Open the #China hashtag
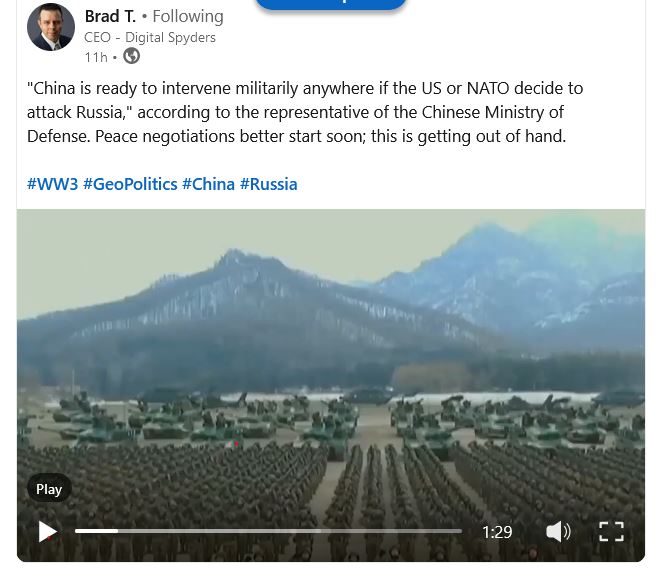This screenshot has width=658, height=578. click(x=208, y=184)
